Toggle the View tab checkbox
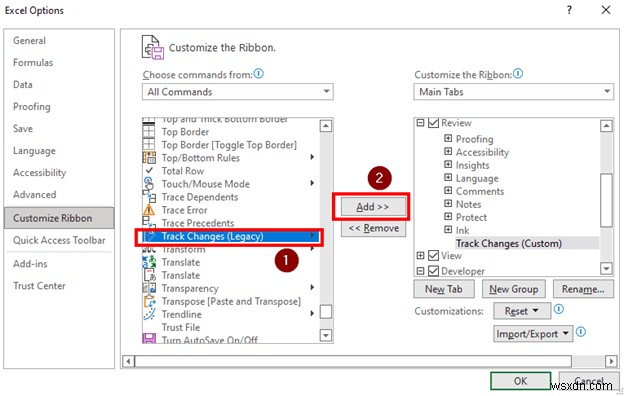 coord(433,256)
